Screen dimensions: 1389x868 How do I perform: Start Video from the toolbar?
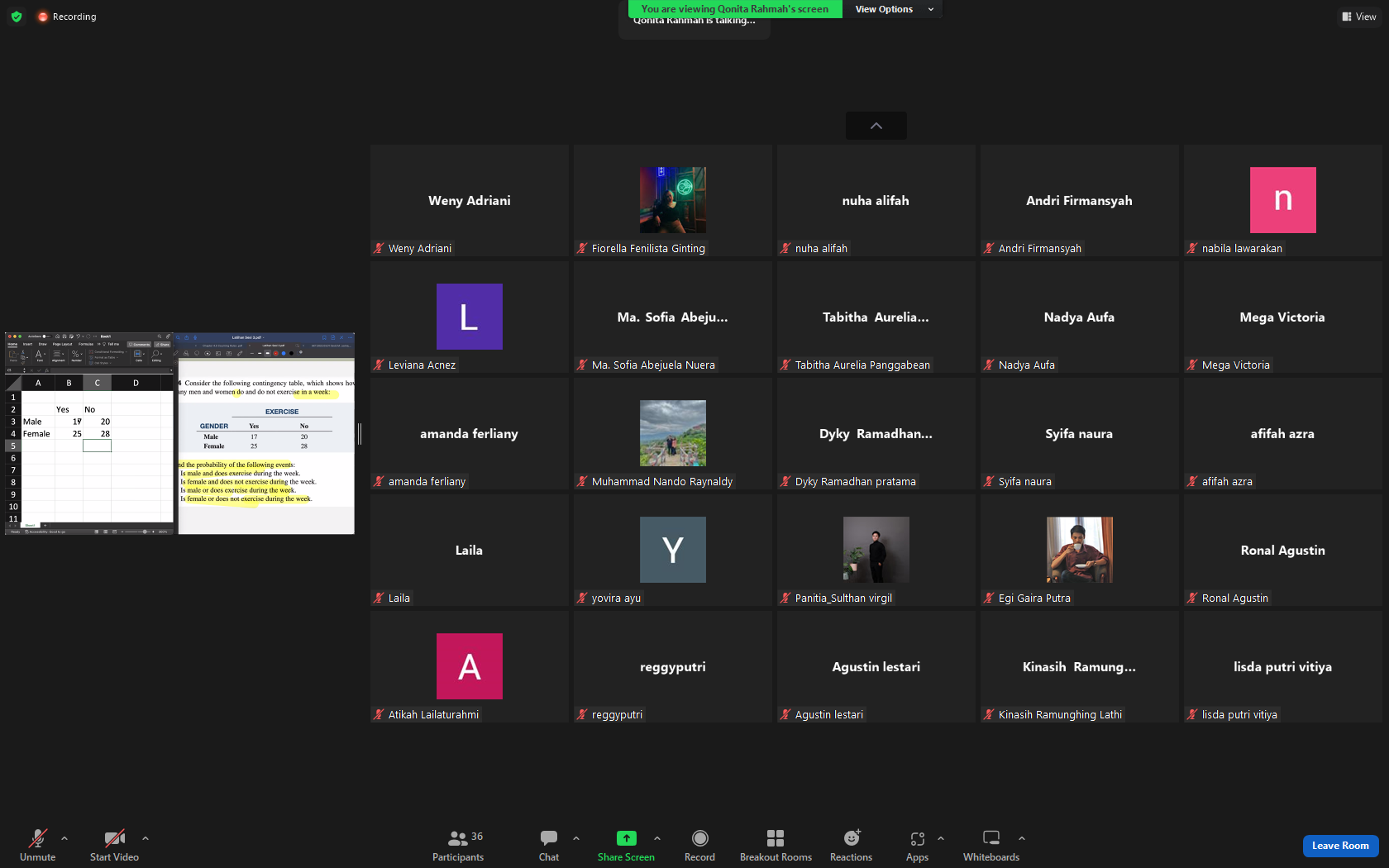click(114, 846)
